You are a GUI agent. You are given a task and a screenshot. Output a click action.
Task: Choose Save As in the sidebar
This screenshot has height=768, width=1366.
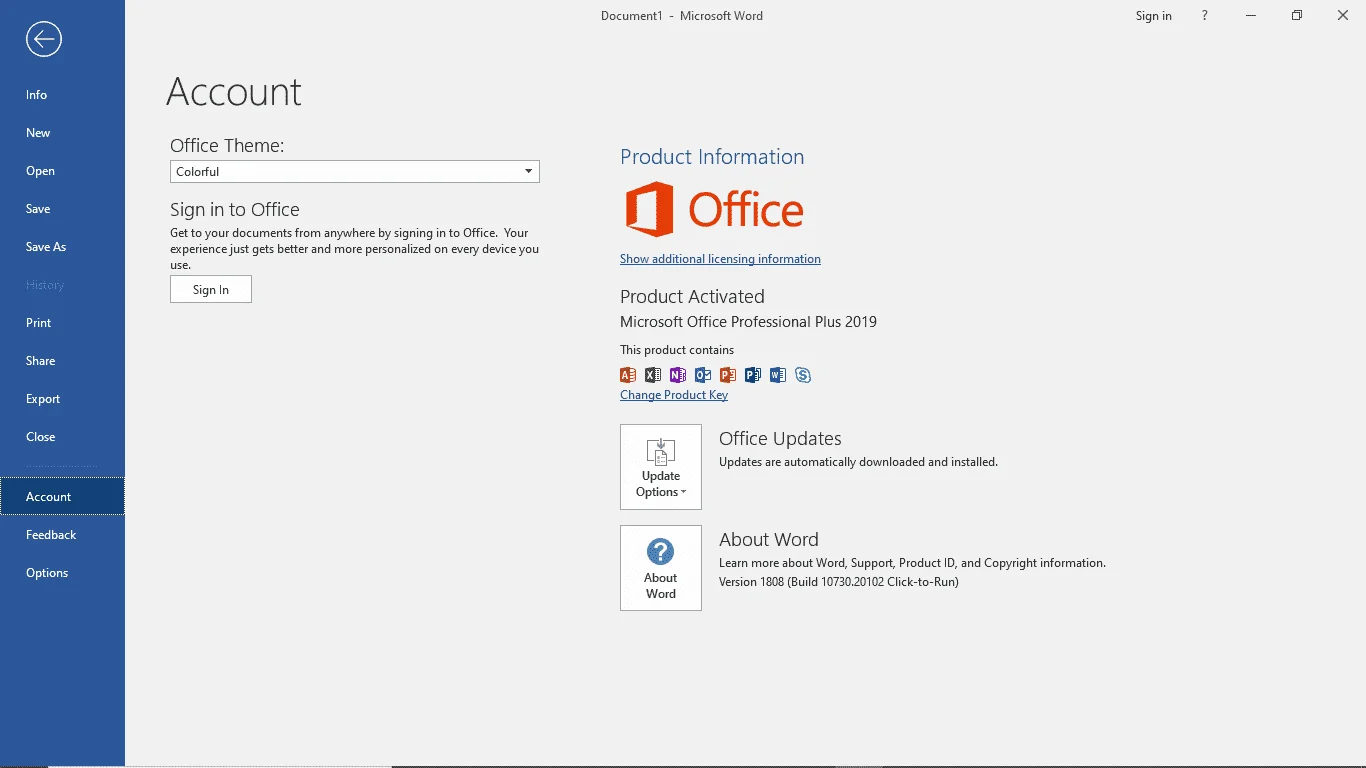coord(62,247)
